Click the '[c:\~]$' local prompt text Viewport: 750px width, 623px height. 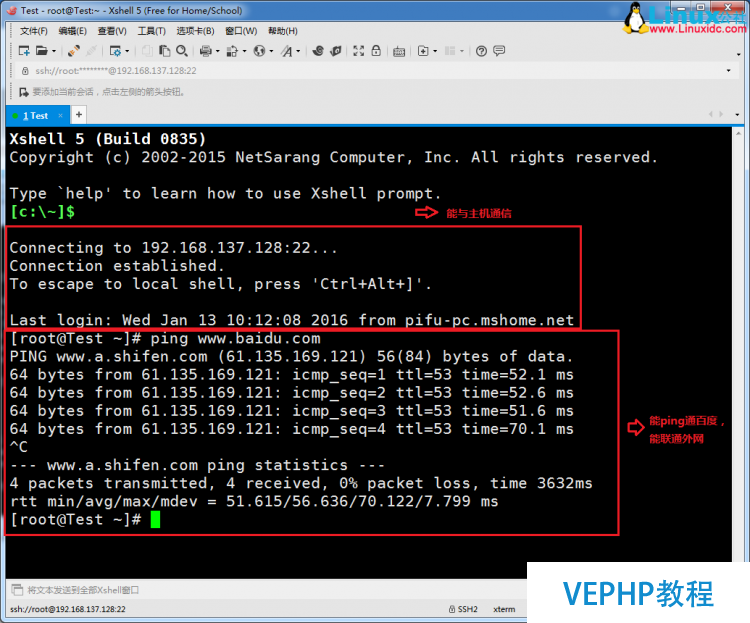point(43,211)
